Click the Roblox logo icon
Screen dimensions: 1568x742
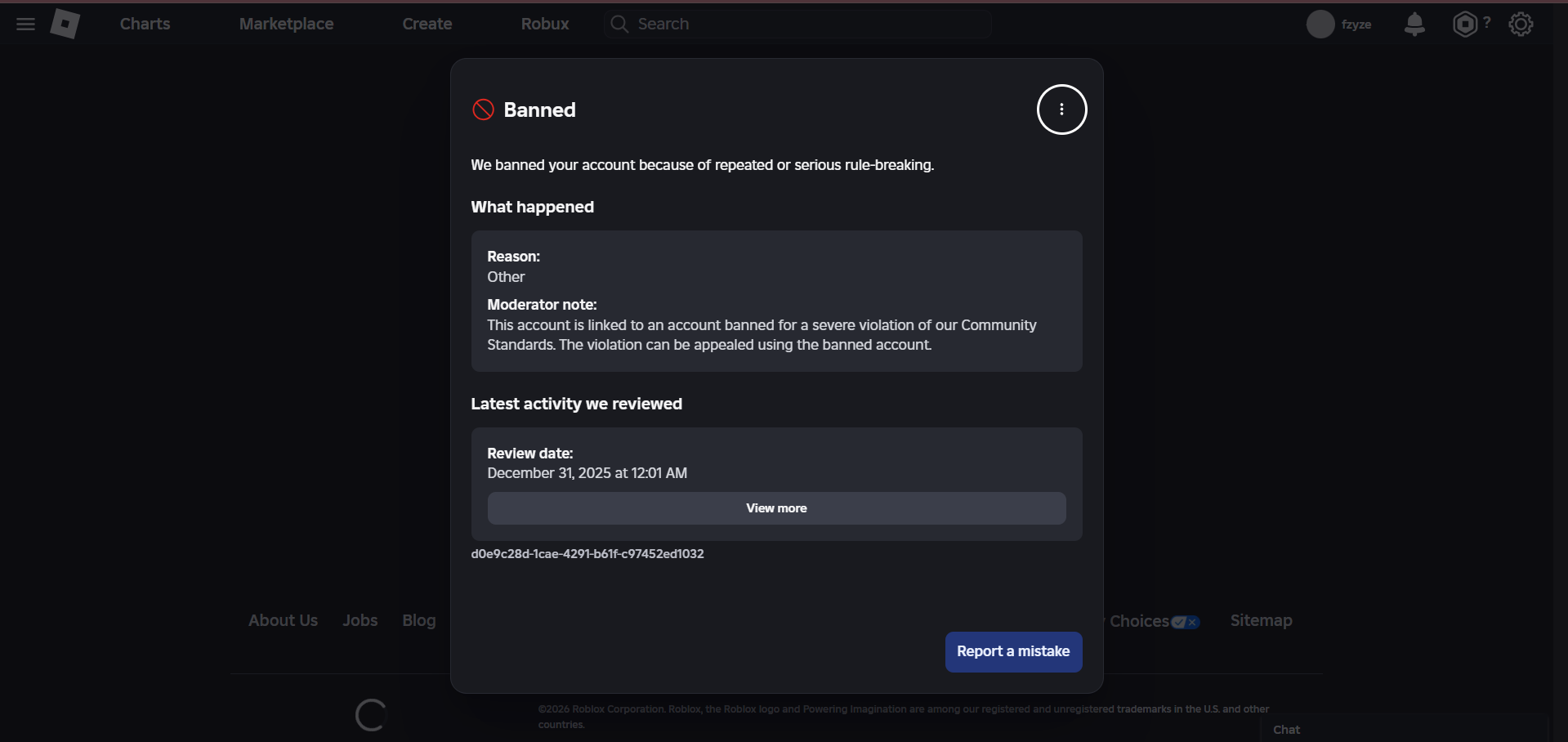(65, 24)
